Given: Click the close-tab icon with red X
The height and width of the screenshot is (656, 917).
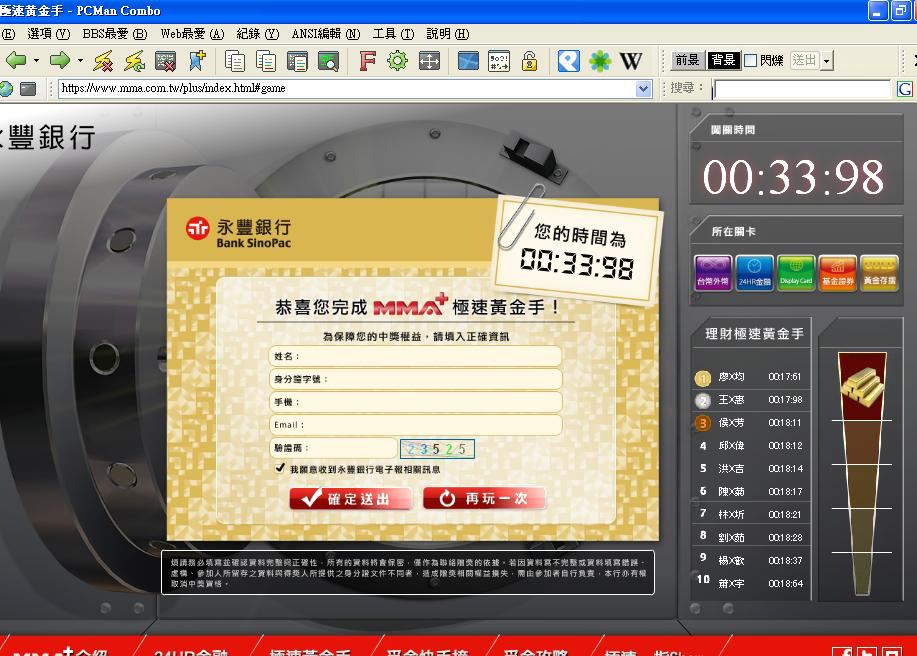Looking at the screenshot, I should point(166,61).
